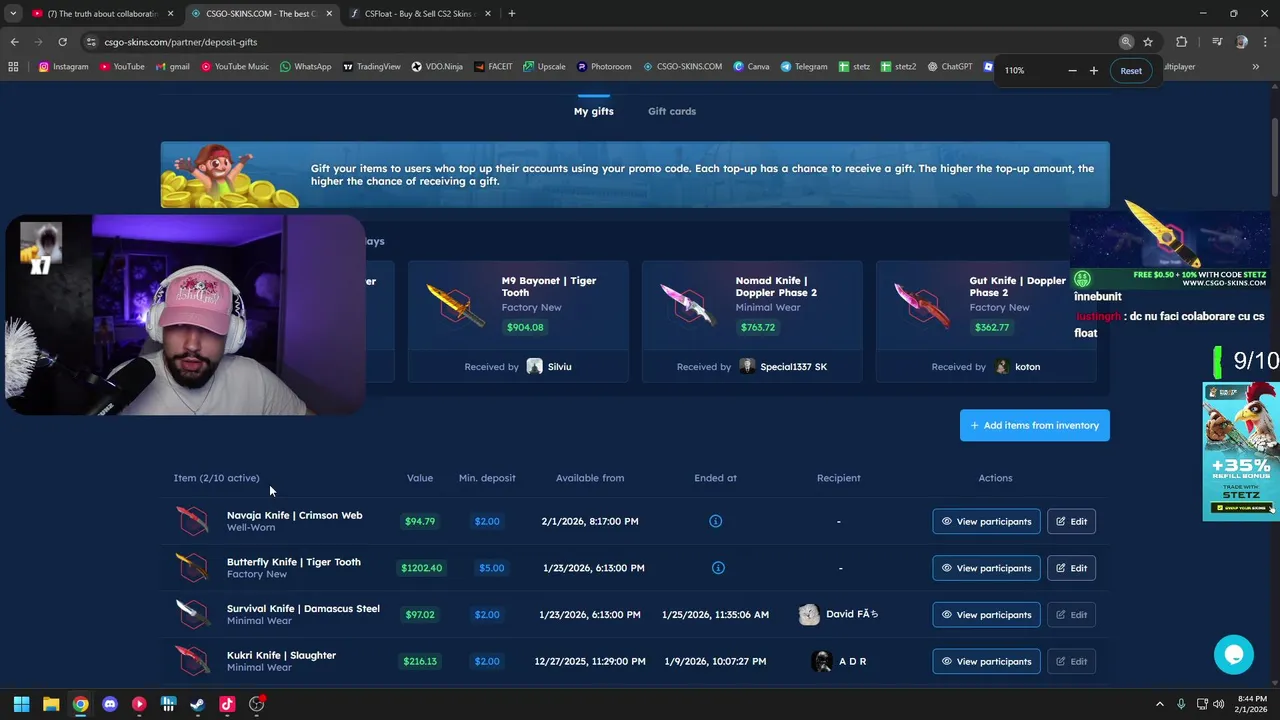This screenshot has height=720, width=1280.
Task: Open the Navaja Knife item thumbnail
Action: pyautogui.click(x=192, y=521)
